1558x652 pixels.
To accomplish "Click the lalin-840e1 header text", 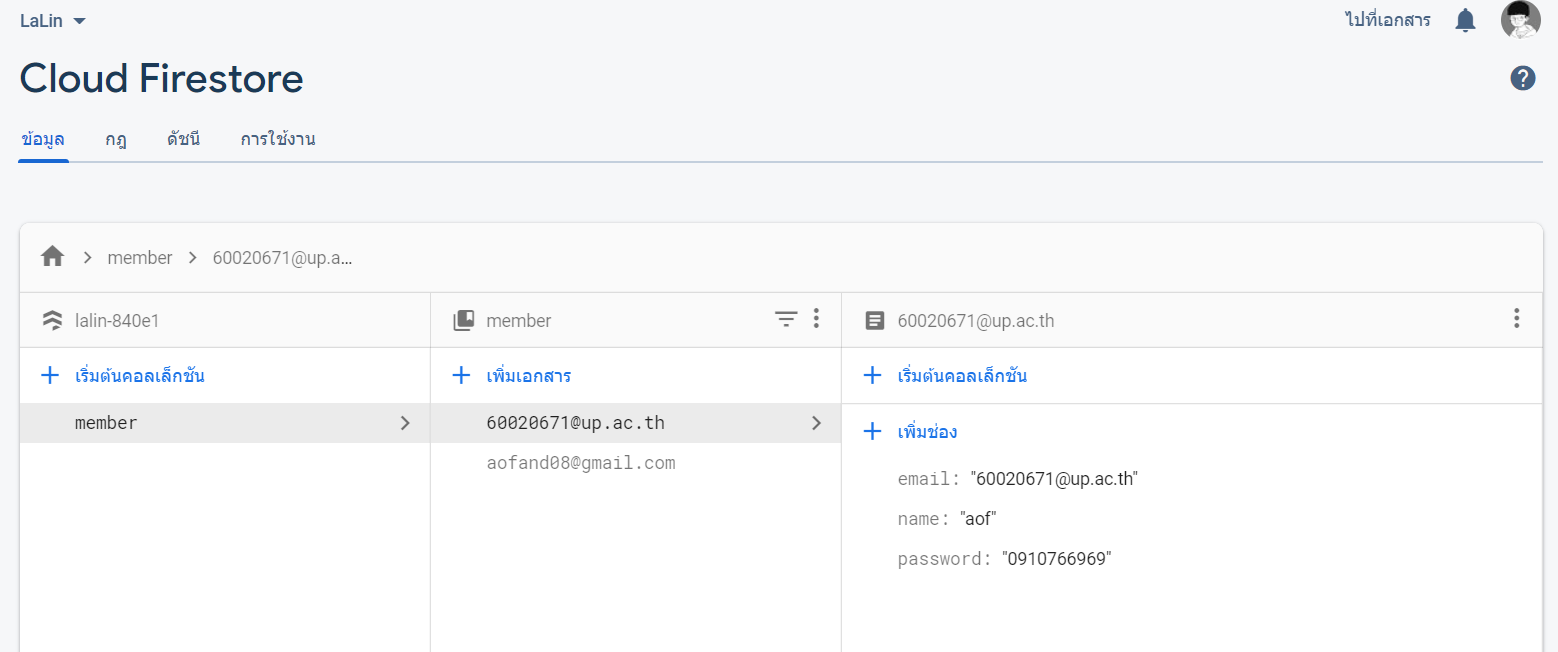I will (x=117, y=321).
